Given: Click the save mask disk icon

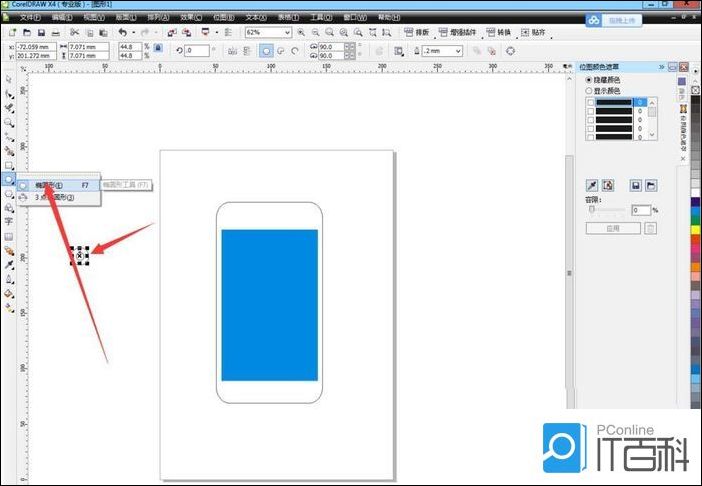Looking at the screenshot, I should [x=634, y=186].
